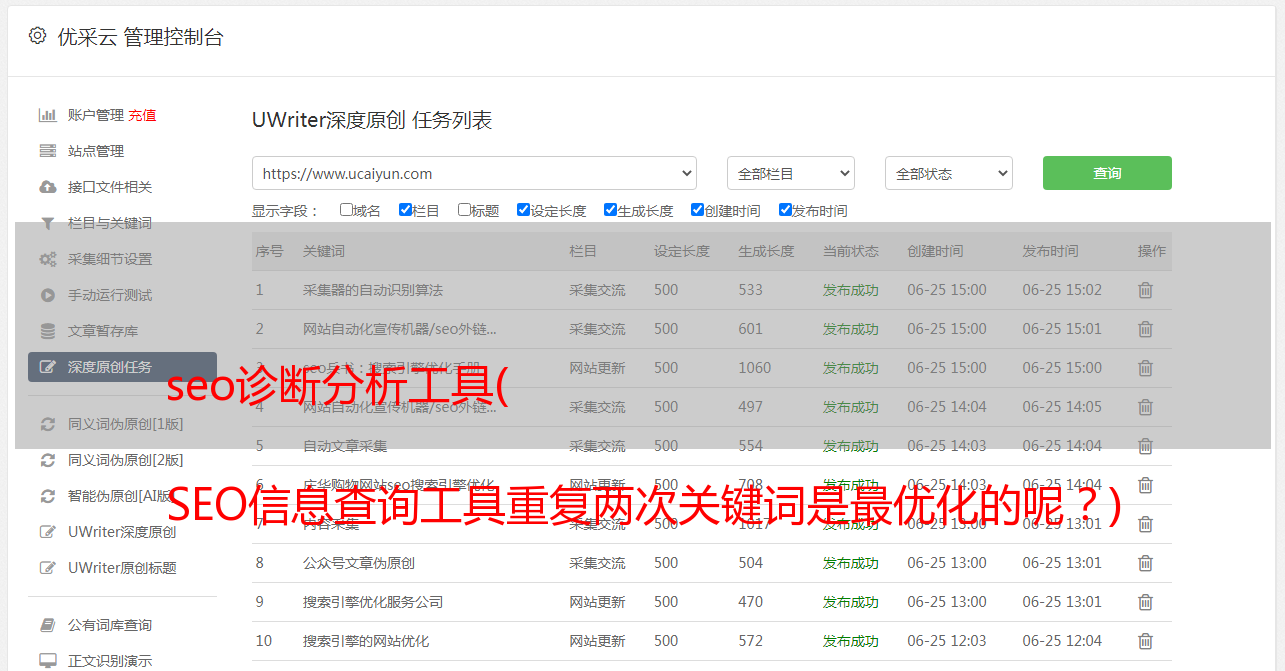This screenshot has height=671, width=1285.
Task: Click the 优采云 管理控制台 title
Action: [x=140, y=37]
